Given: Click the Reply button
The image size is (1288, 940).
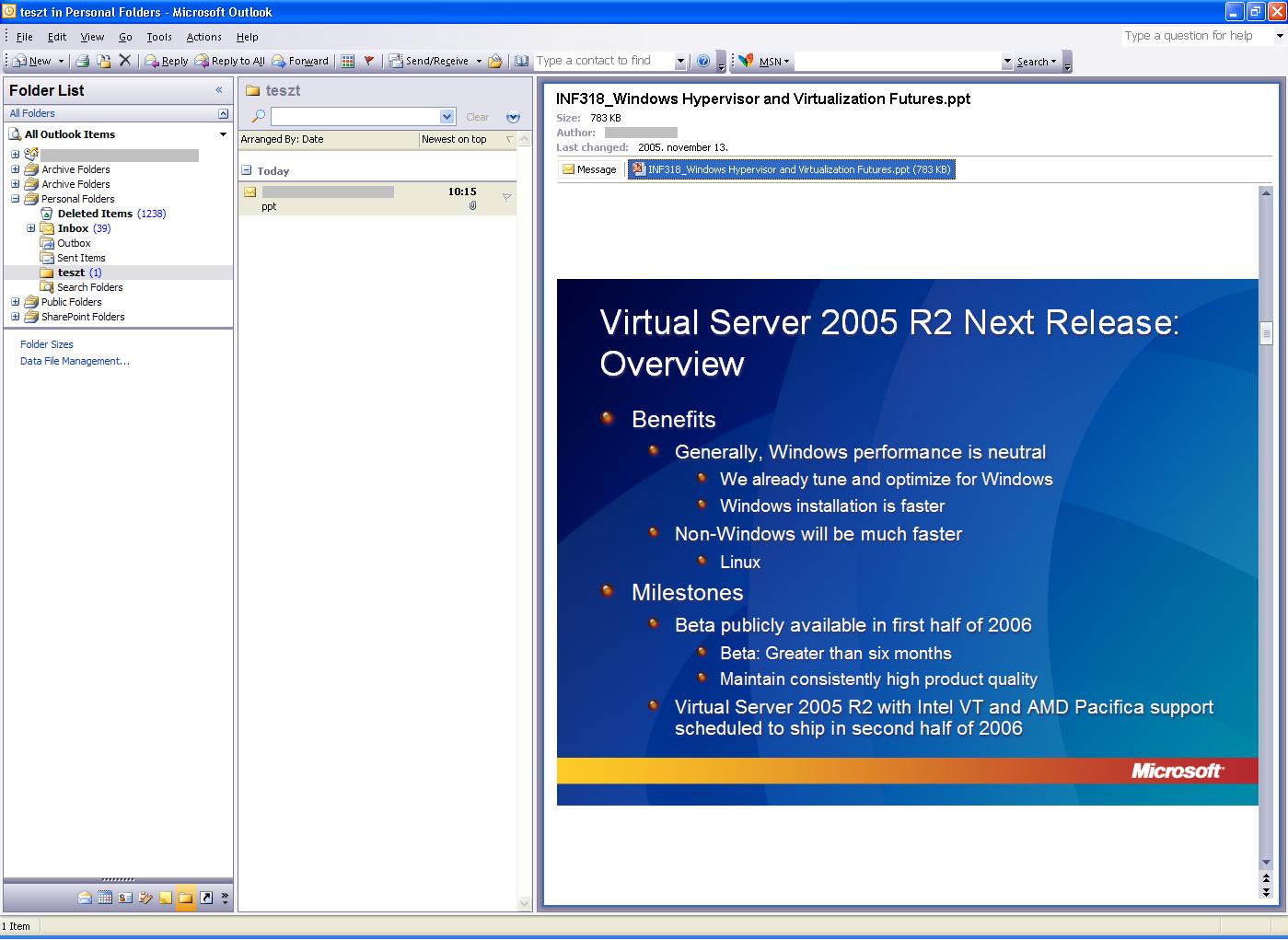Looking at the screenshot, I should tap(166, 61).
